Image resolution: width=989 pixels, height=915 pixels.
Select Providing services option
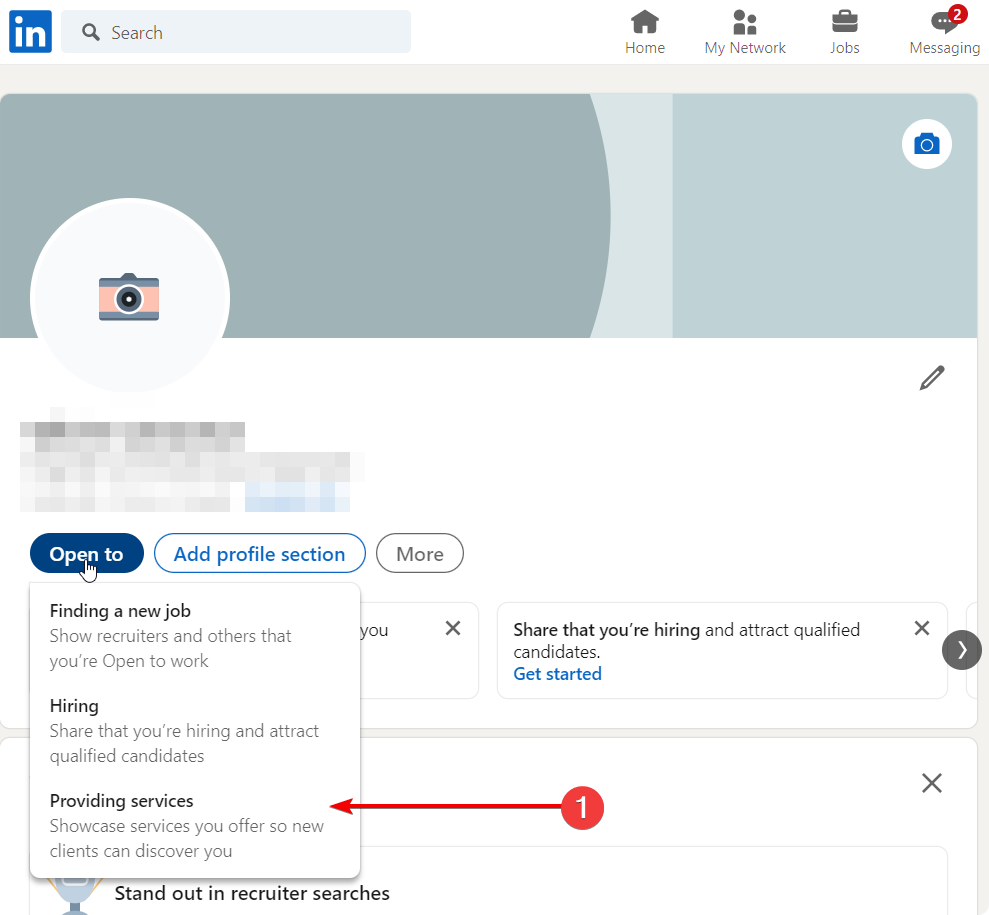coord(122,801)
